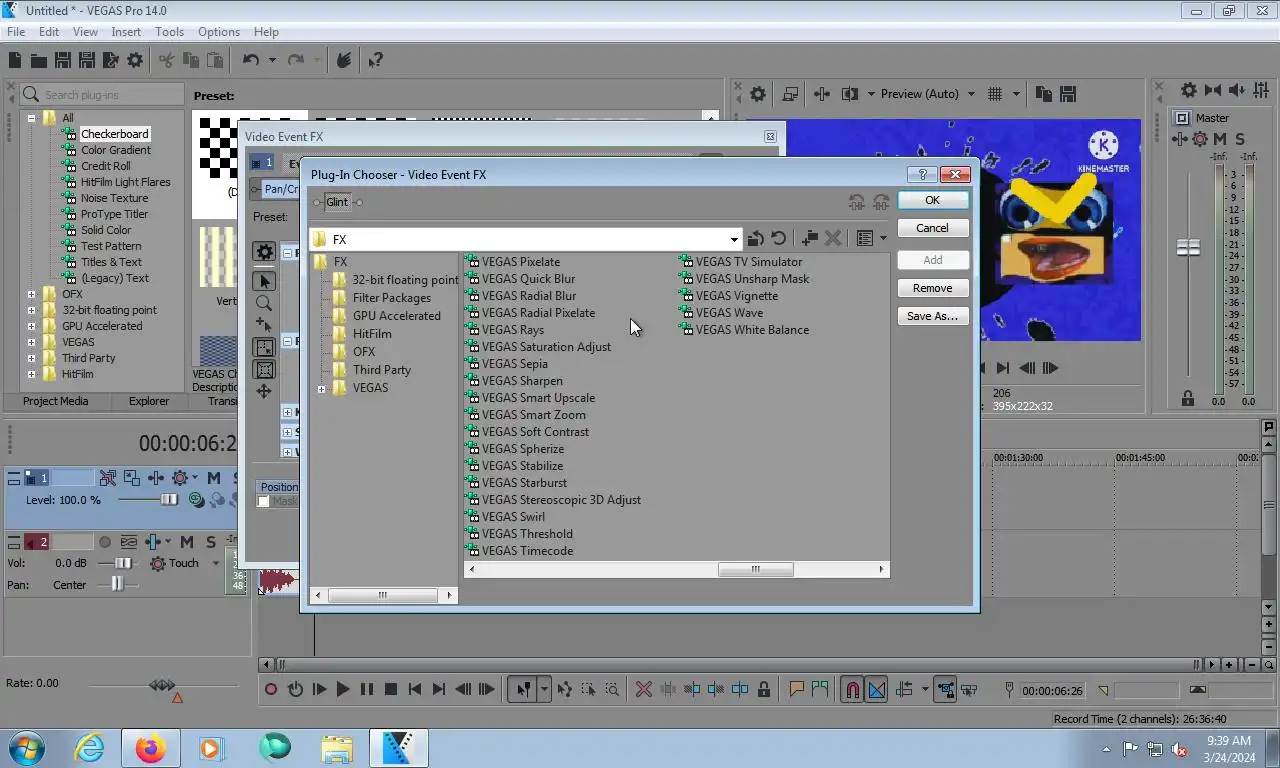Click the Video preview Split Screen View icon
Image resolution: width=1280 pixels, height=768 pixels.
(850, 94)
